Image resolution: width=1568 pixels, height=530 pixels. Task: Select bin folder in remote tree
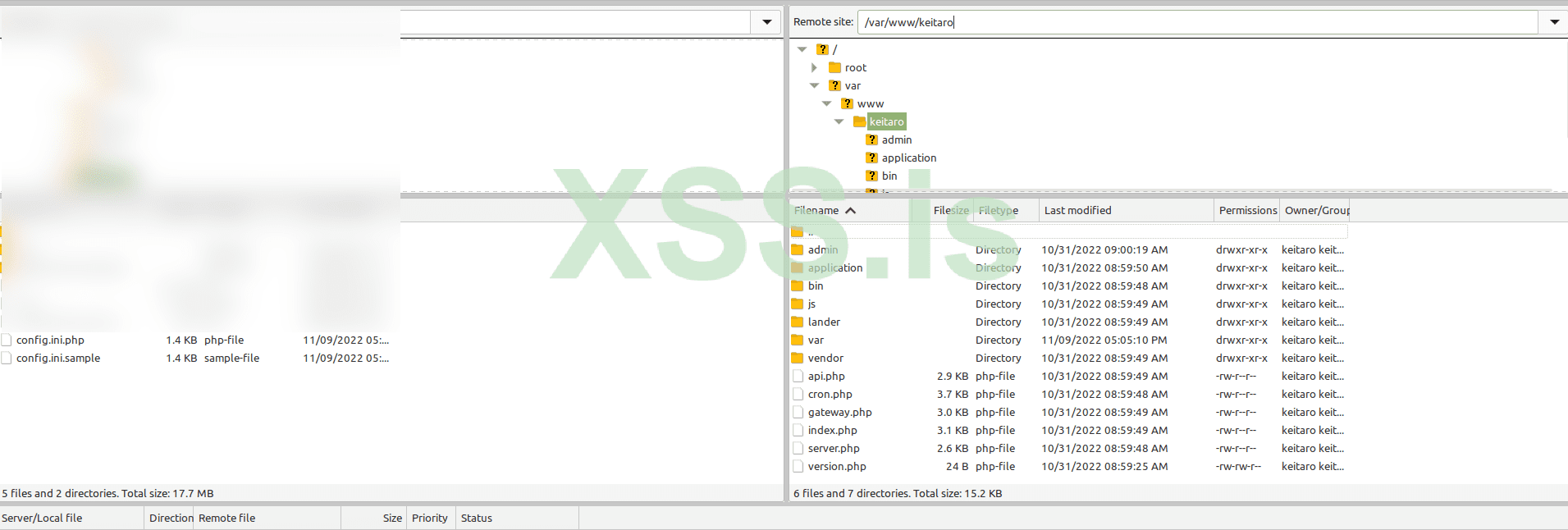click(889, 176)
